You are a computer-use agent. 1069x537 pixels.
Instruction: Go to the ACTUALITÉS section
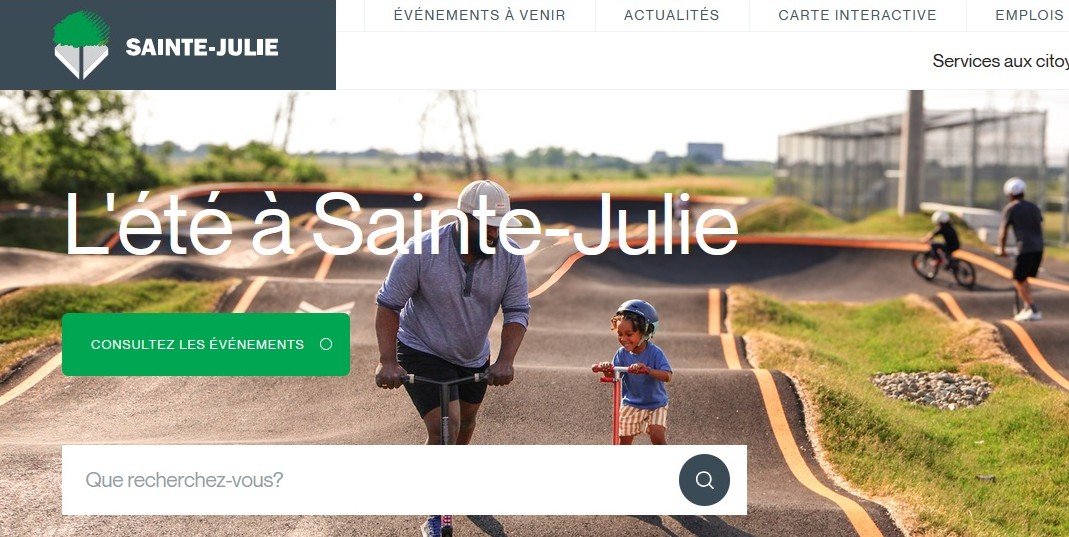(672, 15)
